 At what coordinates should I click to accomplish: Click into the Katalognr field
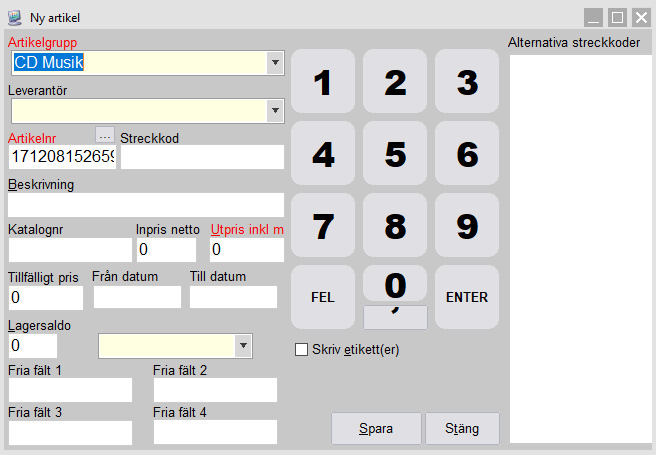[70, 250]
